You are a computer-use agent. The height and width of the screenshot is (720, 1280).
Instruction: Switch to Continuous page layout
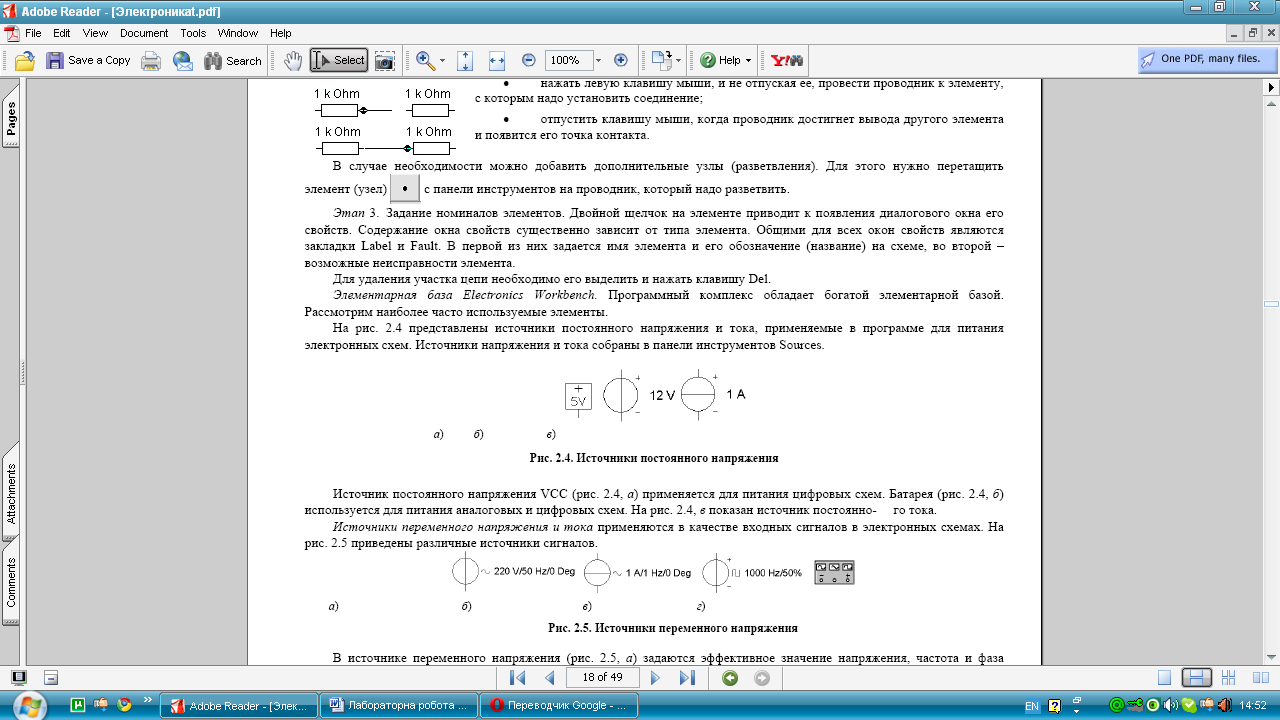tap(1197, 678)
